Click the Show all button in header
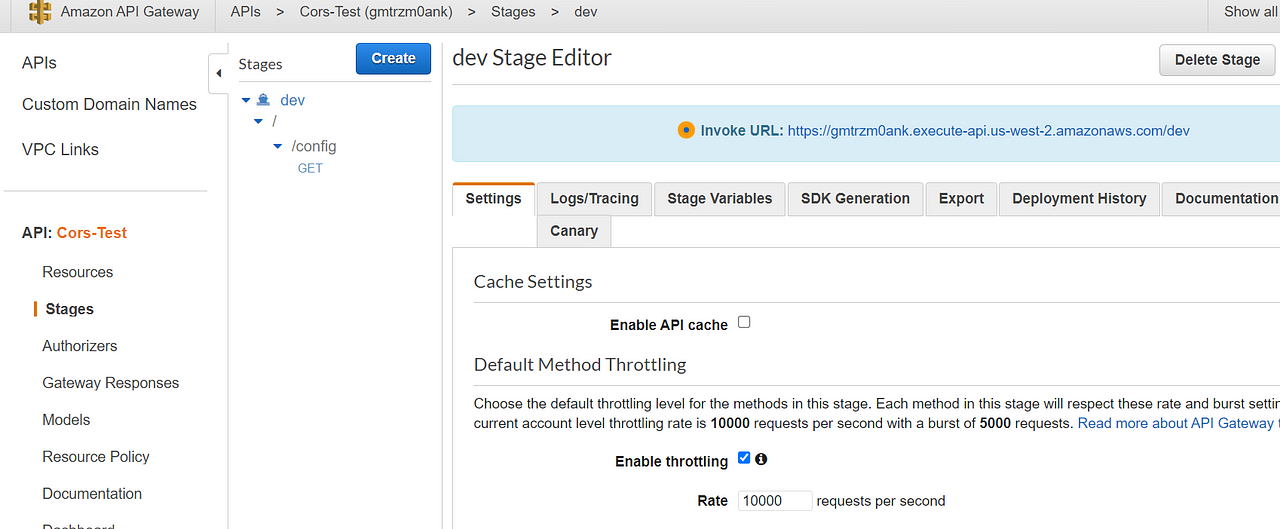The width and height of the screenshot is (1280, 529). (x=1250, y=12)
